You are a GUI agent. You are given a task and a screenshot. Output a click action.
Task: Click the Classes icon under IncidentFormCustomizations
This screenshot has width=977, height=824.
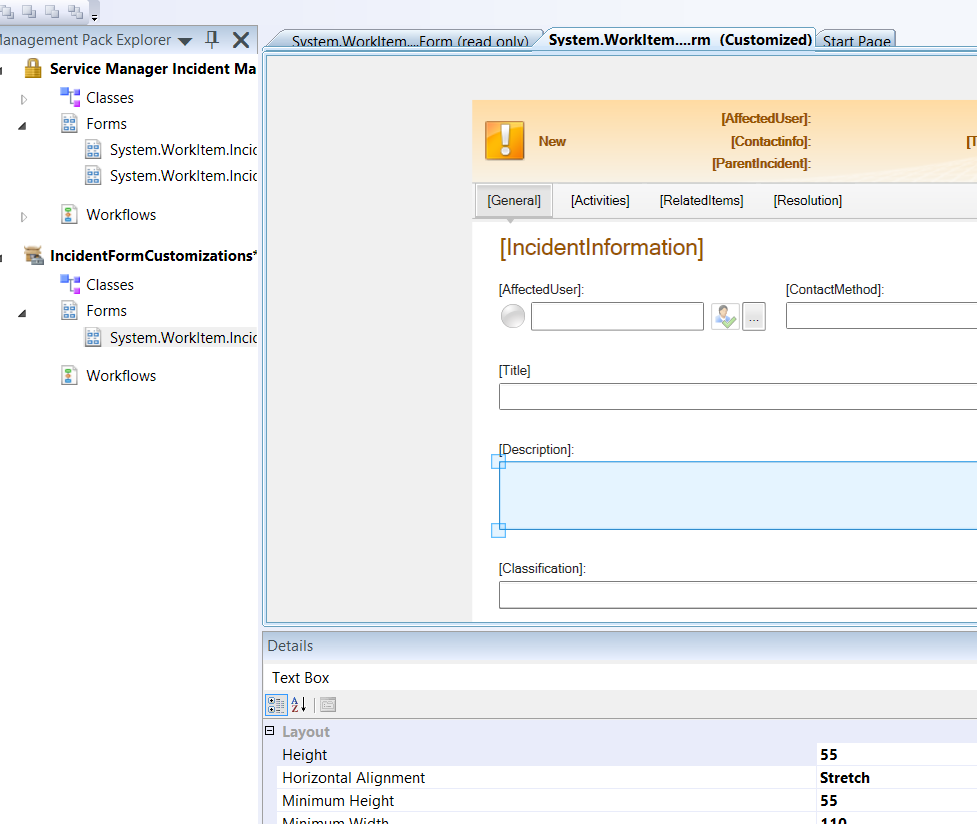pos(70,284)
